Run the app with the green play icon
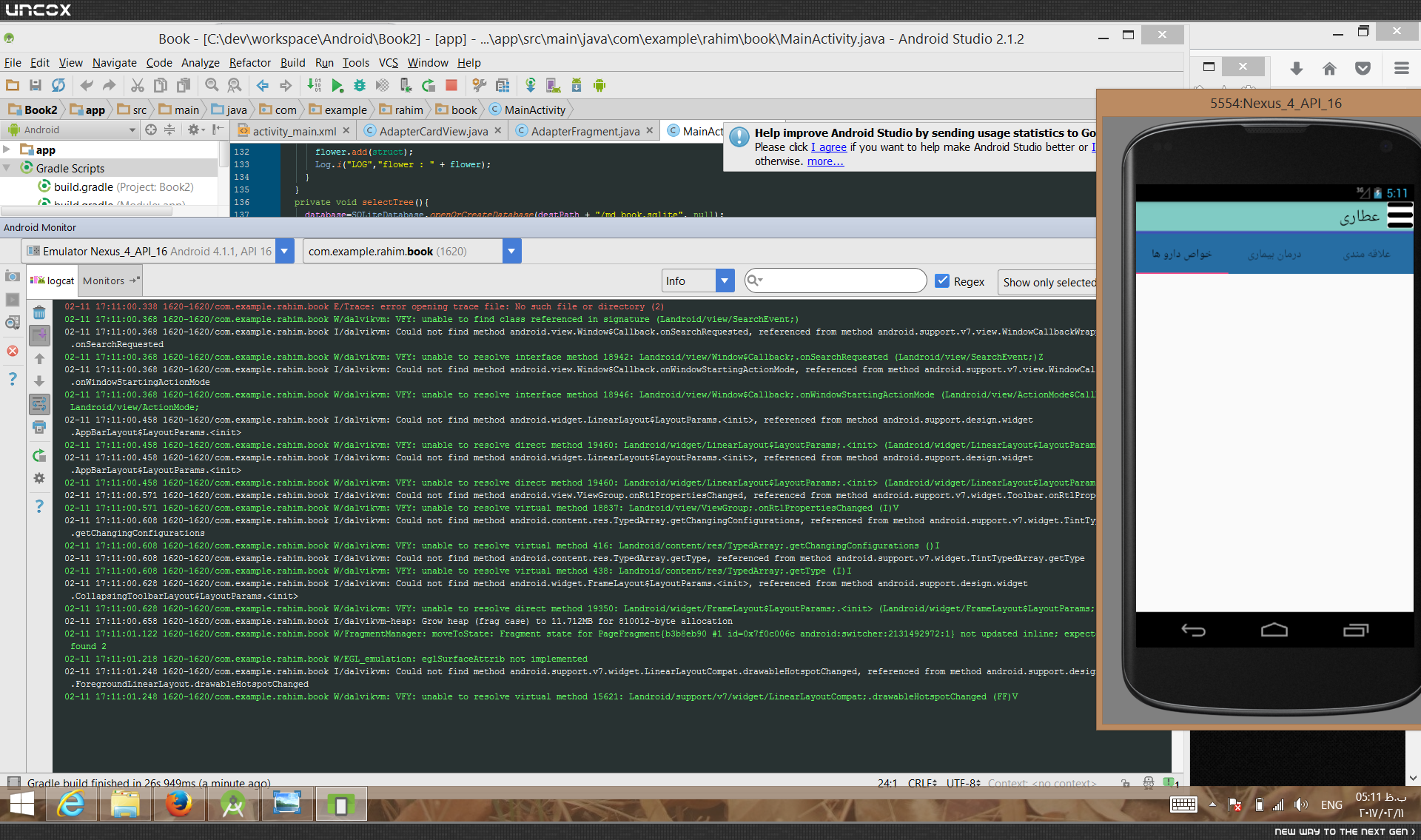Screen dimensions: 1421x840 click(x=337, y=86)
